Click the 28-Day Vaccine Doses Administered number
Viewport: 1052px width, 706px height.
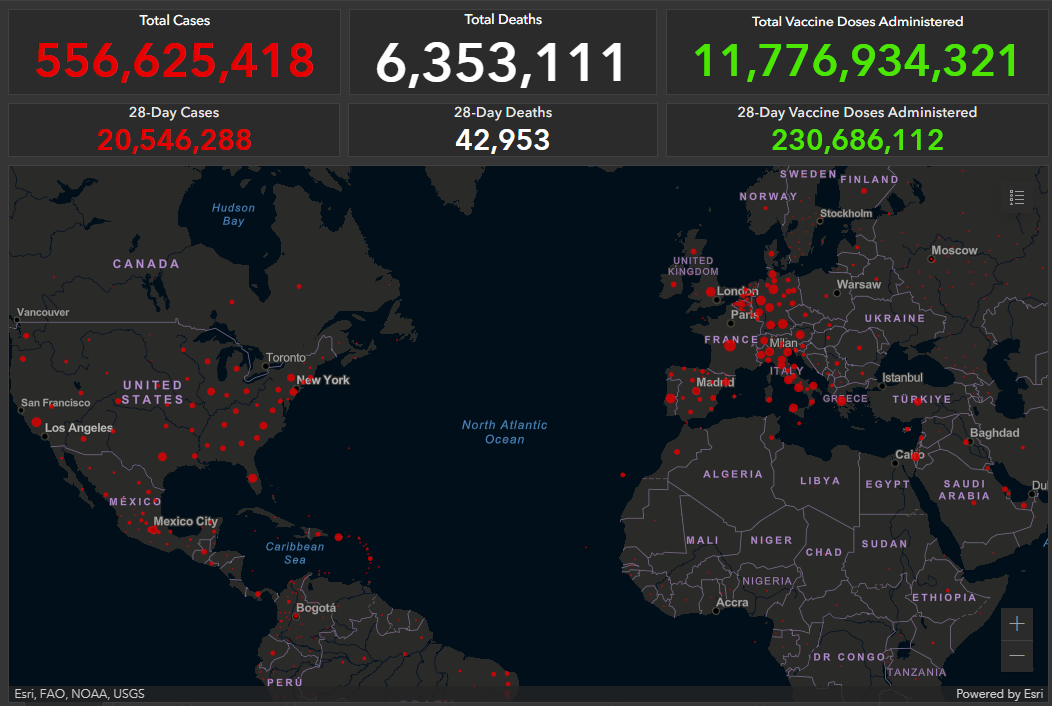tap(857, 139)
